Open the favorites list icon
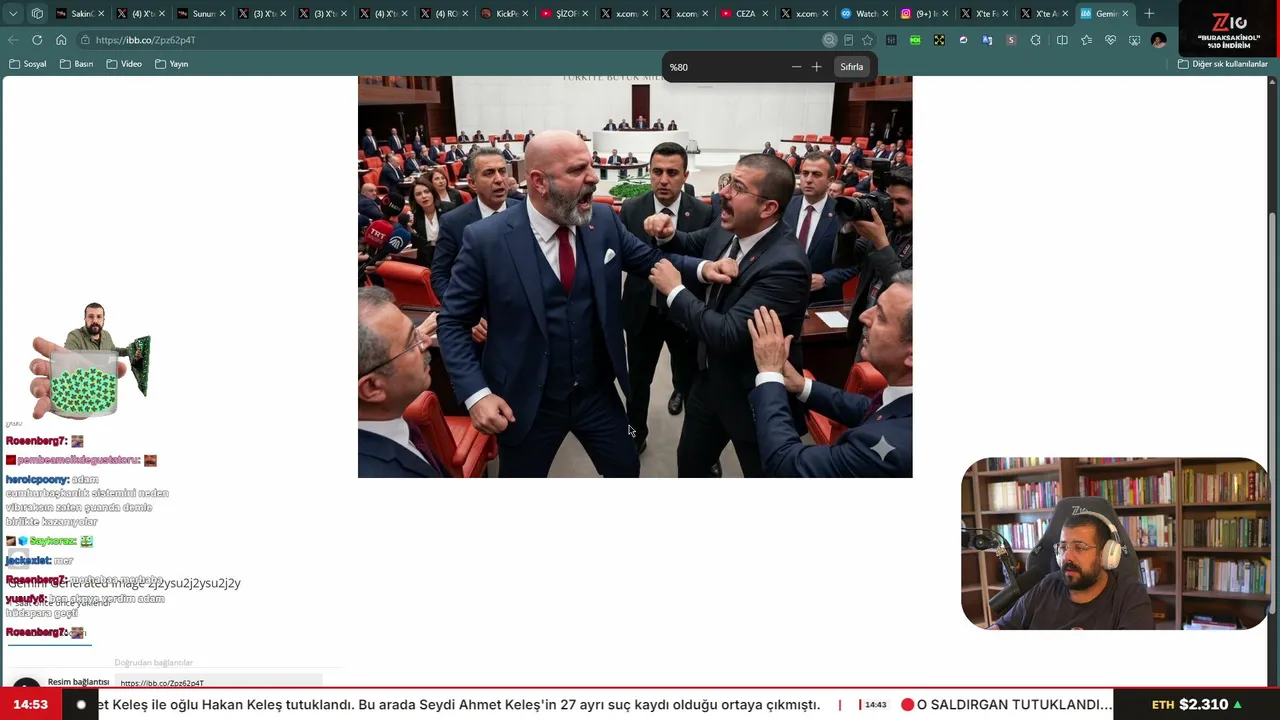The height and width of the screenshot is (720, 1280). click(1086, 40)
